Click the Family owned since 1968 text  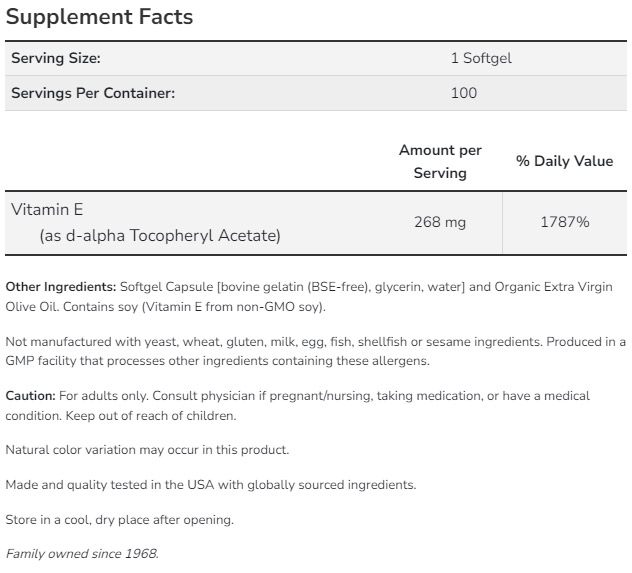82,553
